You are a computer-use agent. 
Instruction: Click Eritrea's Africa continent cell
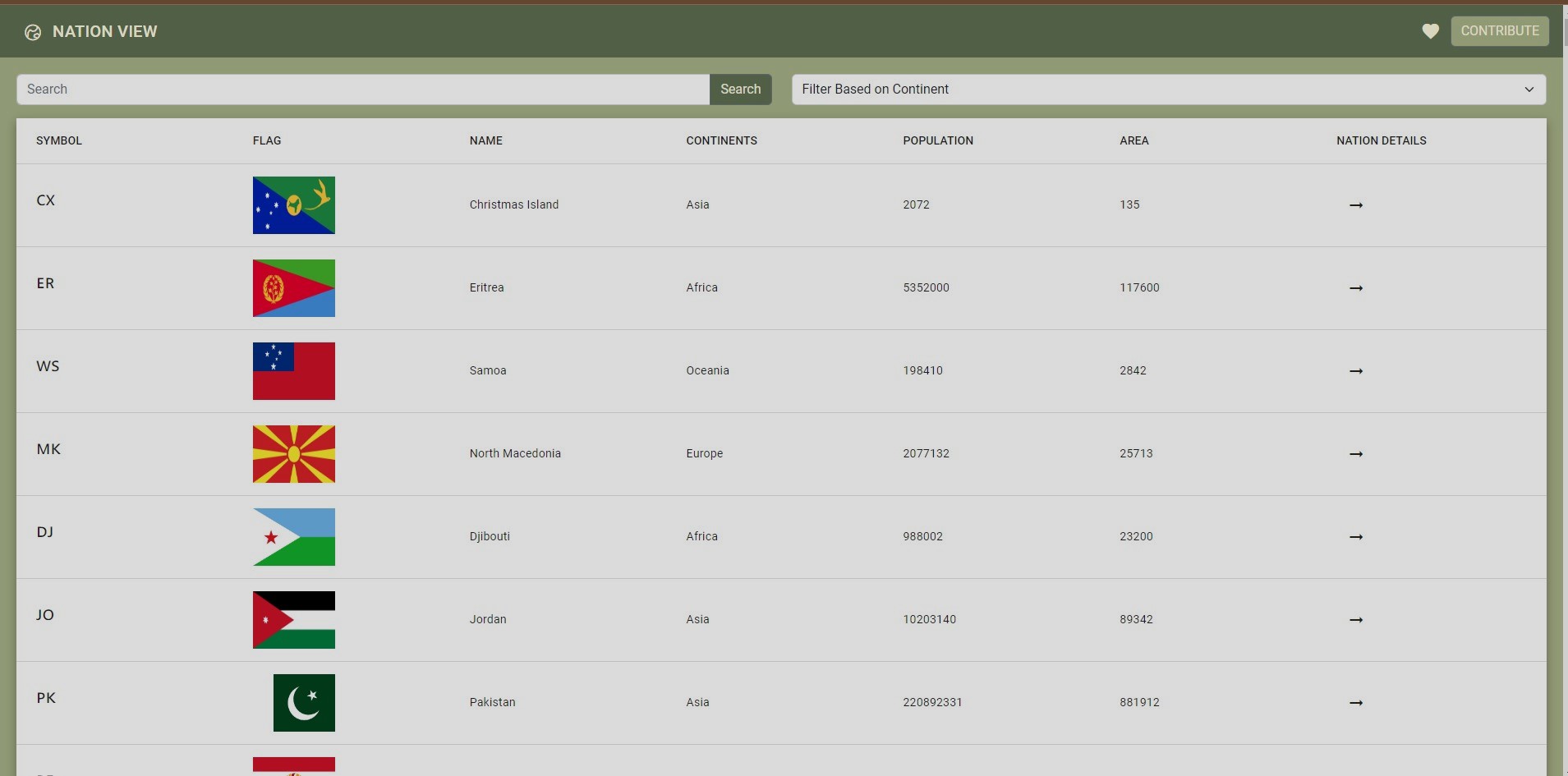tap(702, 287)
